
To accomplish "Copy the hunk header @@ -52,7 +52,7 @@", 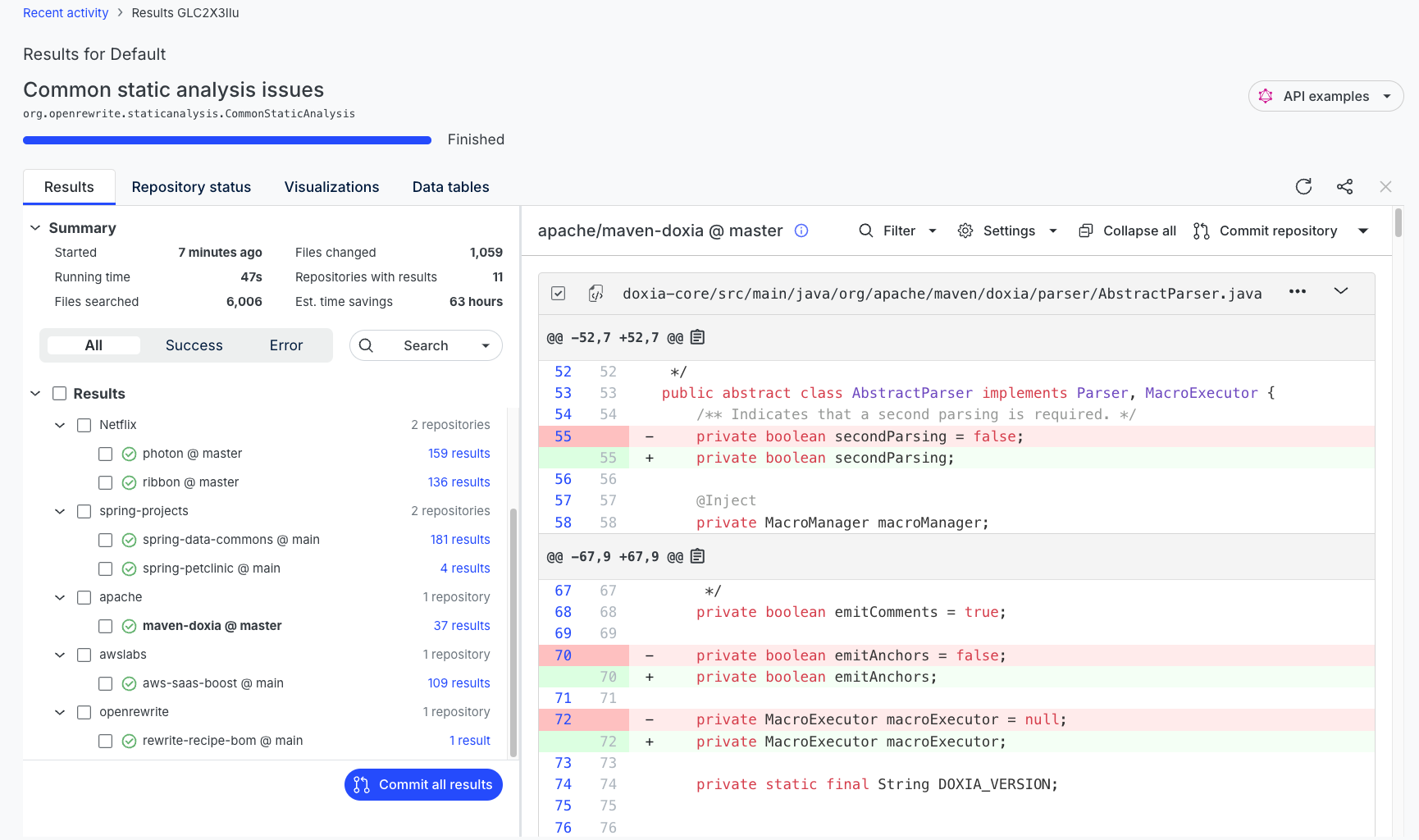I will [697, 337].
